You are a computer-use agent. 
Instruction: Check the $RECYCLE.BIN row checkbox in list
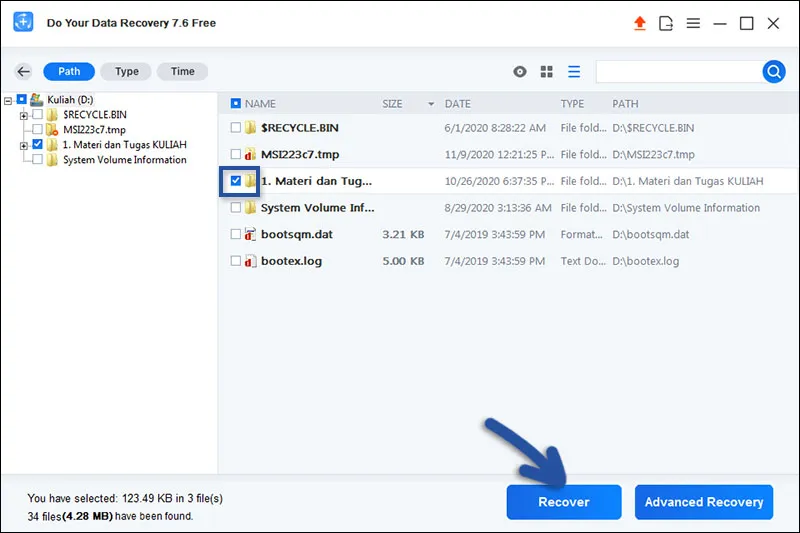[x=235, y=128]
